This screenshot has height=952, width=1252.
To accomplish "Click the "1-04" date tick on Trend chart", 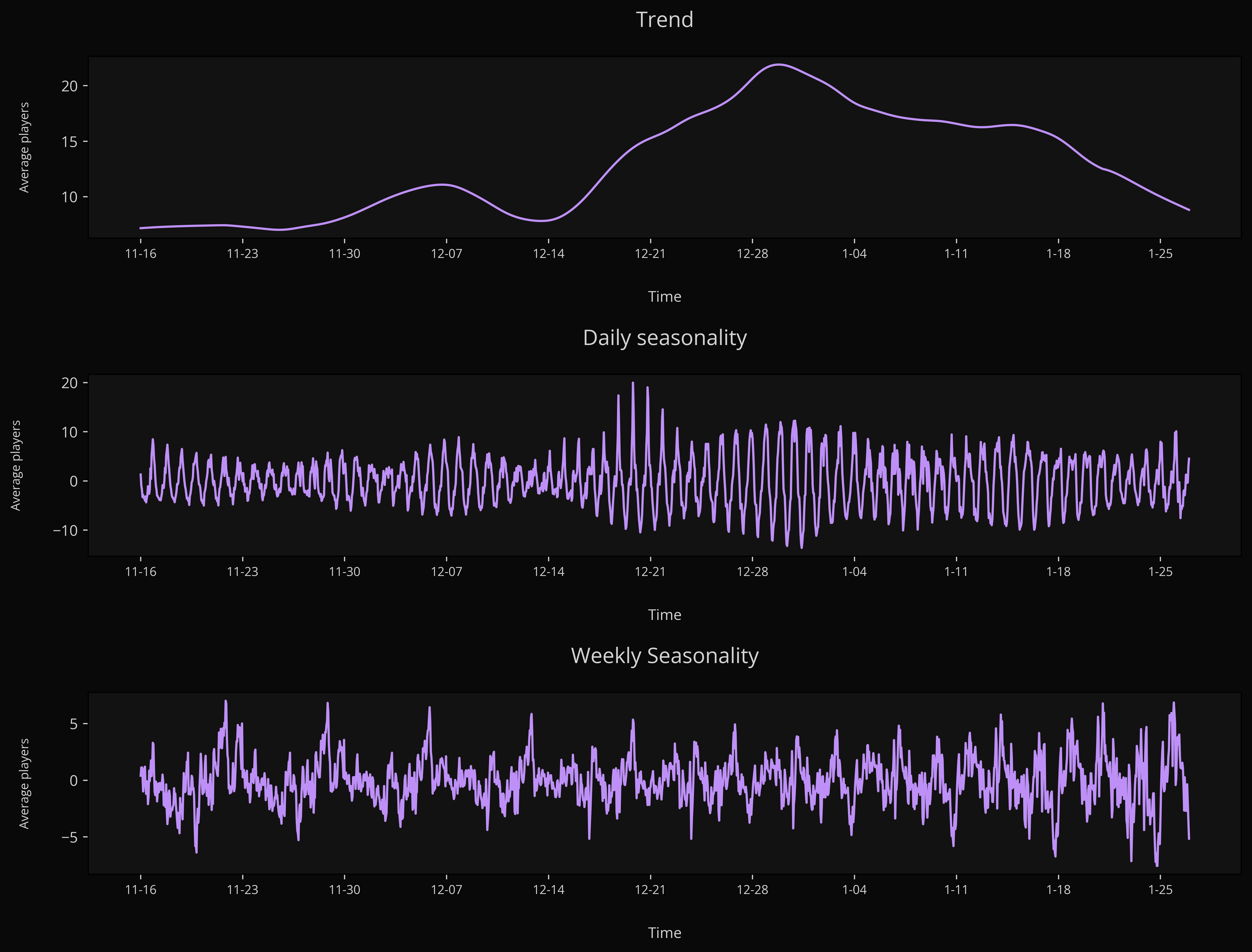I will point(855,254).
